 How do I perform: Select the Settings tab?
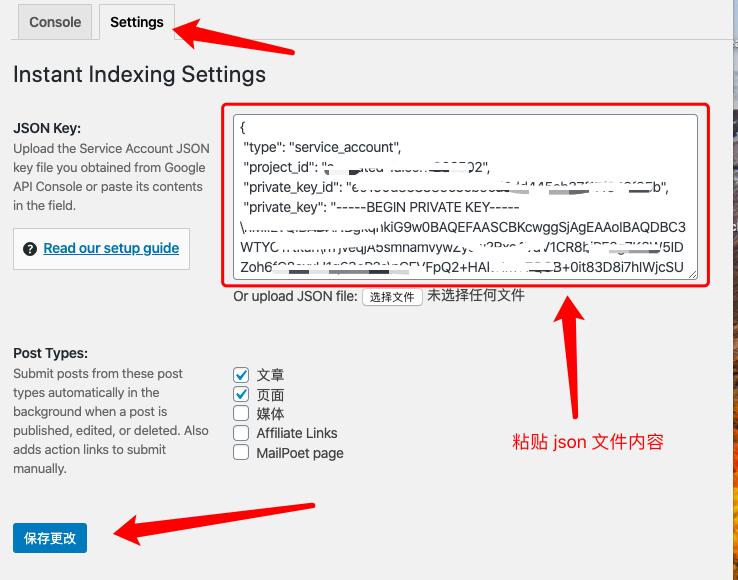click(136, 22)
